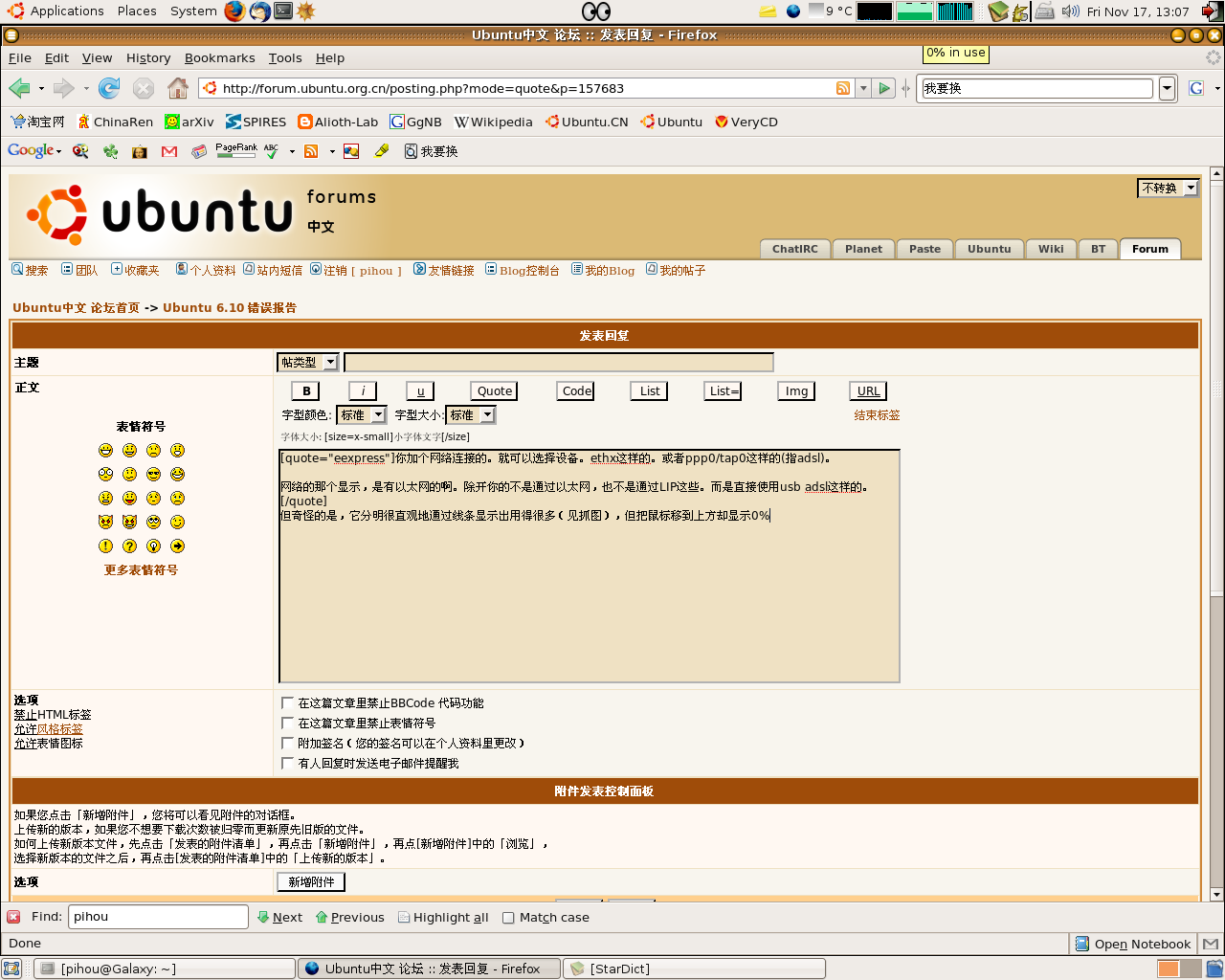Click the Wikipedia bookmark in bookmarks toolbar
This screenshot has width=1225, height=980.
coord(493,122)
